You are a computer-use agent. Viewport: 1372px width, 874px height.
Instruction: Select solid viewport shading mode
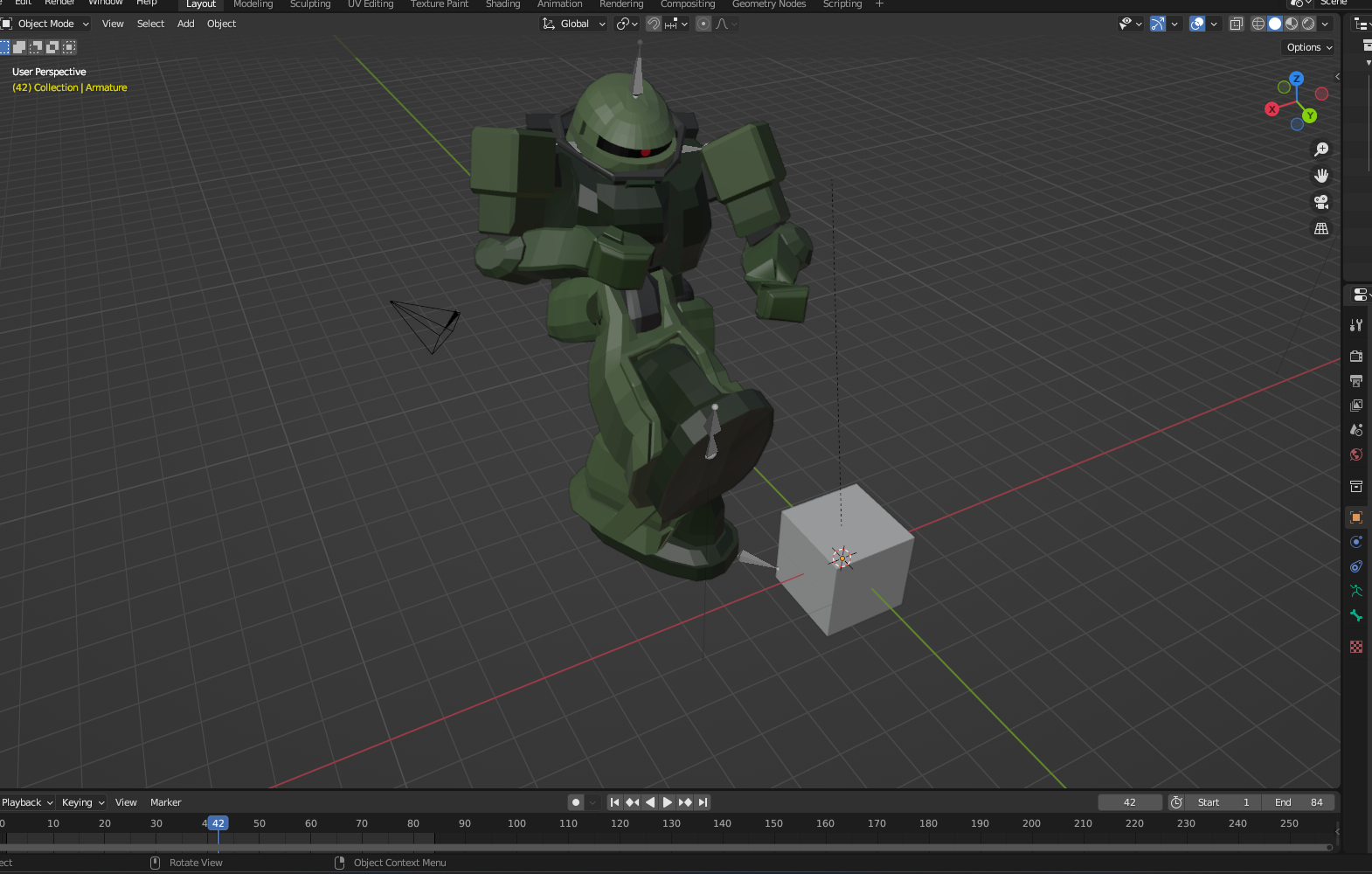(1275, 24)
